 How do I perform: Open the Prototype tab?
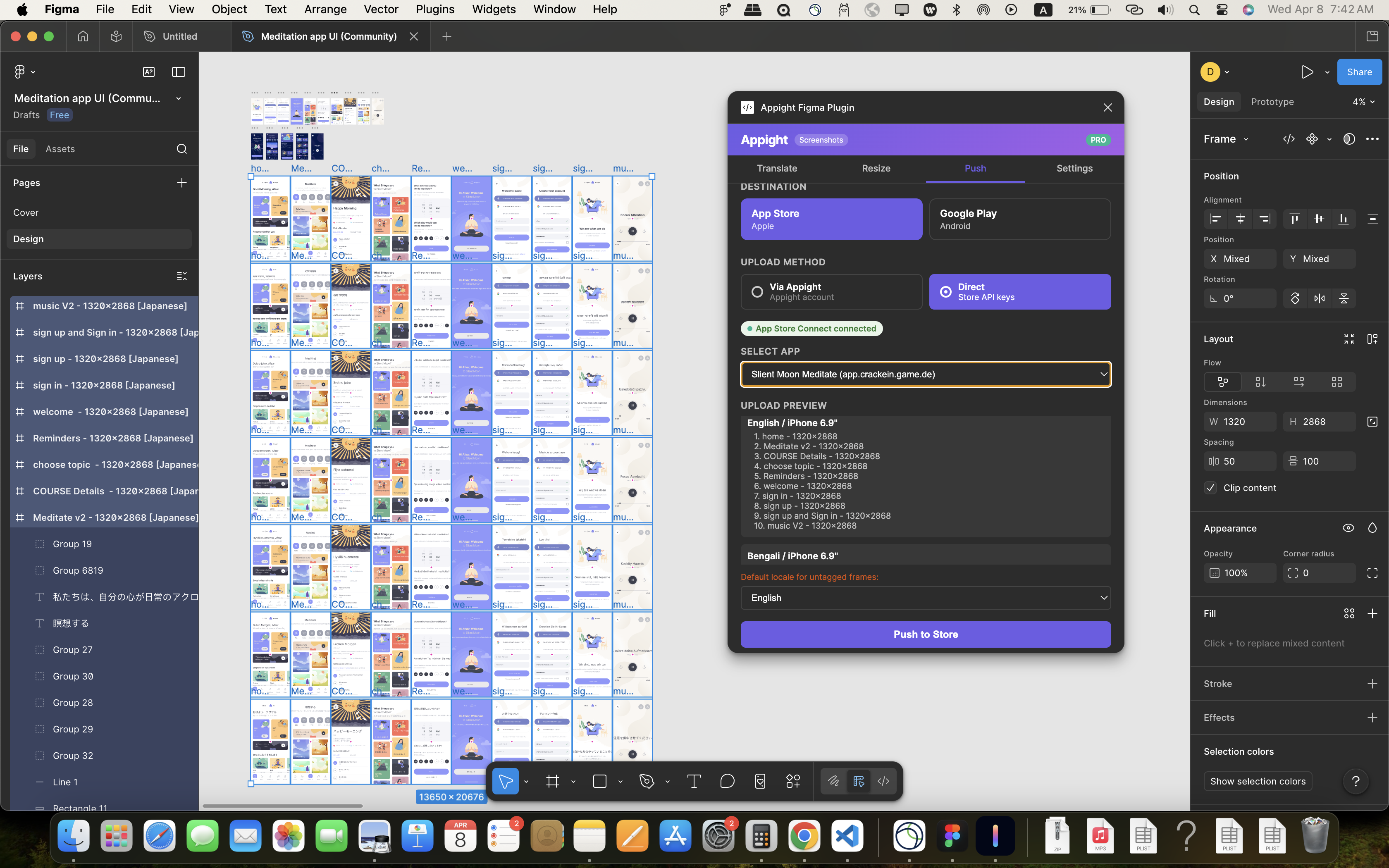pos(1271,102)
